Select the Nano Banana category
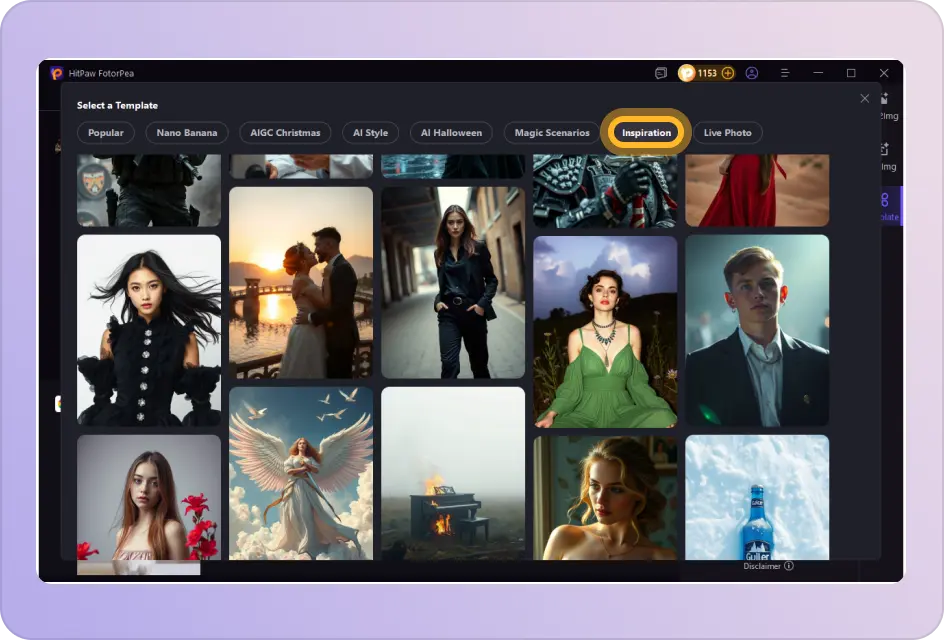Viewport: 944px width, 640px height. click(187, 133)
